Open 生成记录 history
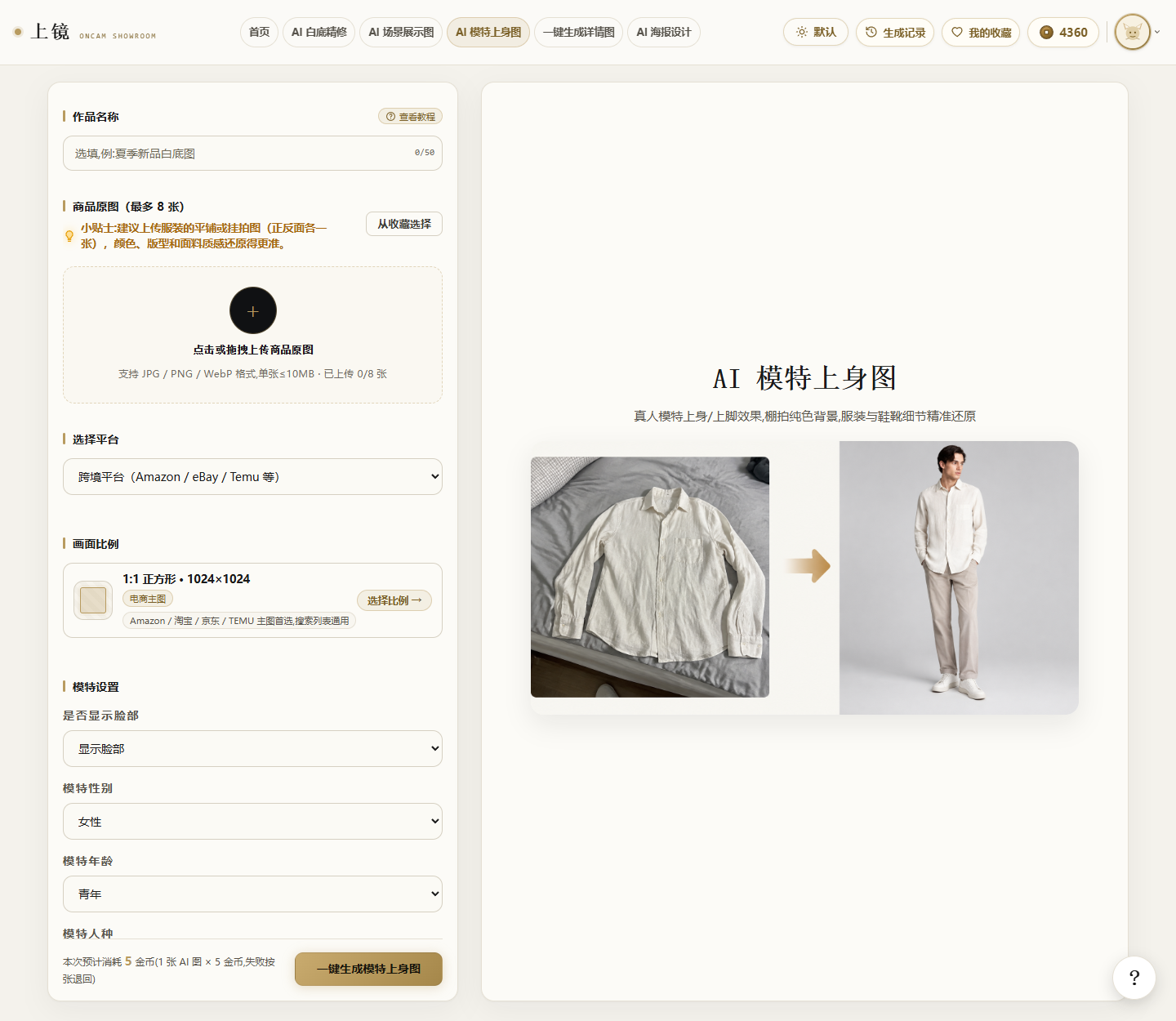 pyautogui.click(x=895, y=32)
